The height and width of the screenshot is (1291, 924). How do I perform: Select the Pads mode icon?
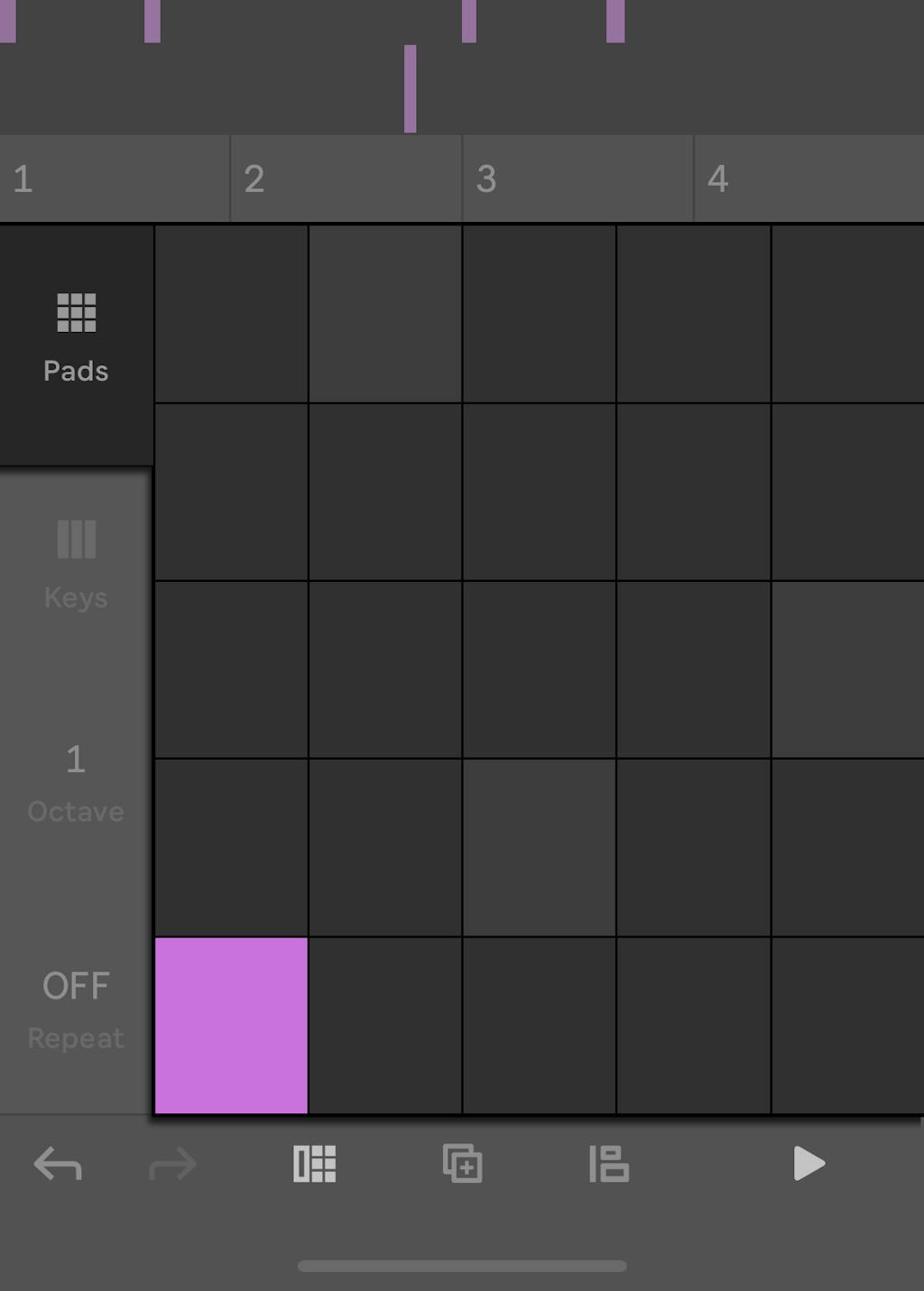(76, 314)
